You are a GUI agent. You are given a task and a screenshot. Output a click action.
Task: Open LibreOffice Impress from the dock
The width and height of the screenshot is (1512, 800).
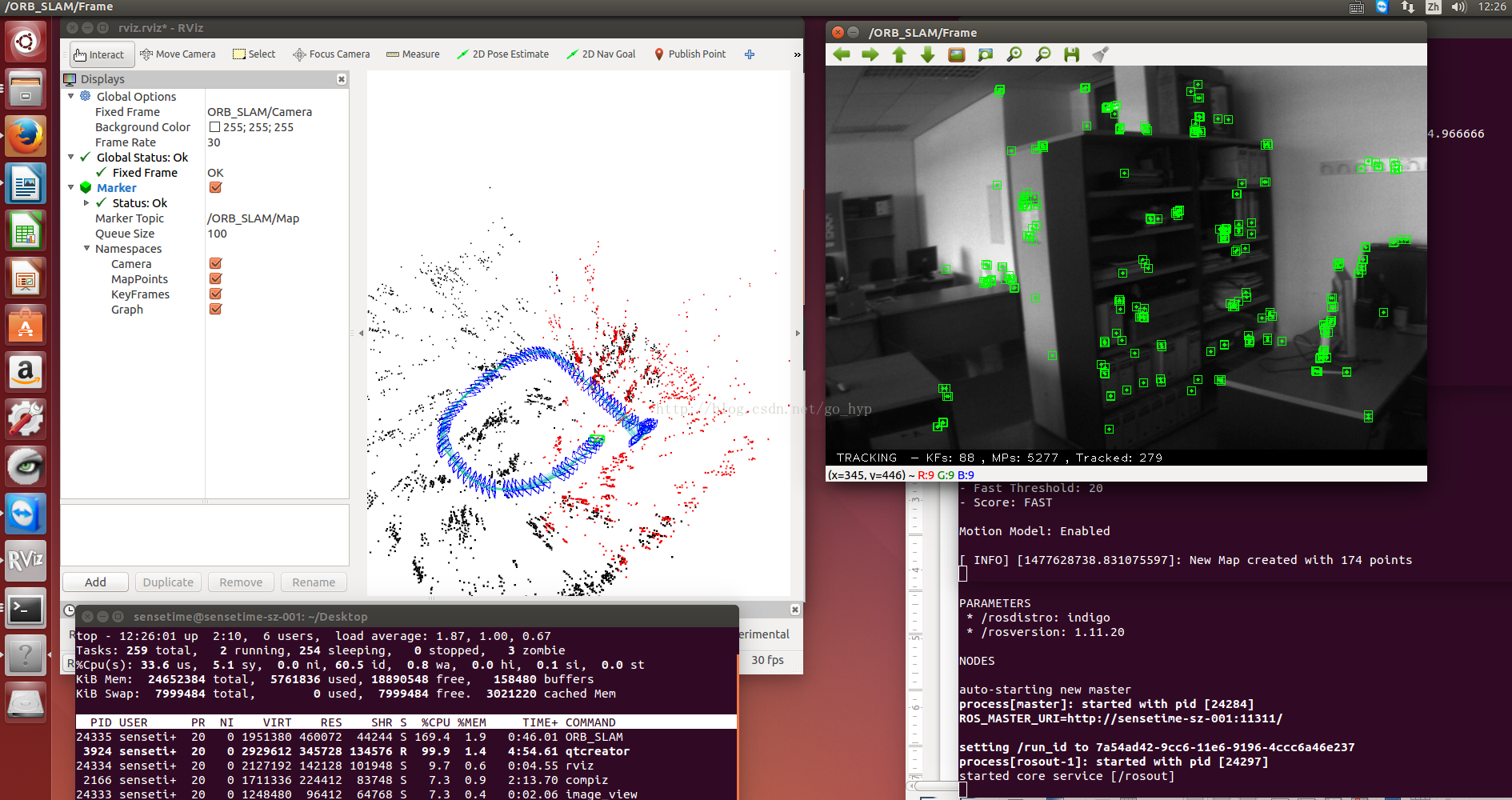(x=26, y=279)
